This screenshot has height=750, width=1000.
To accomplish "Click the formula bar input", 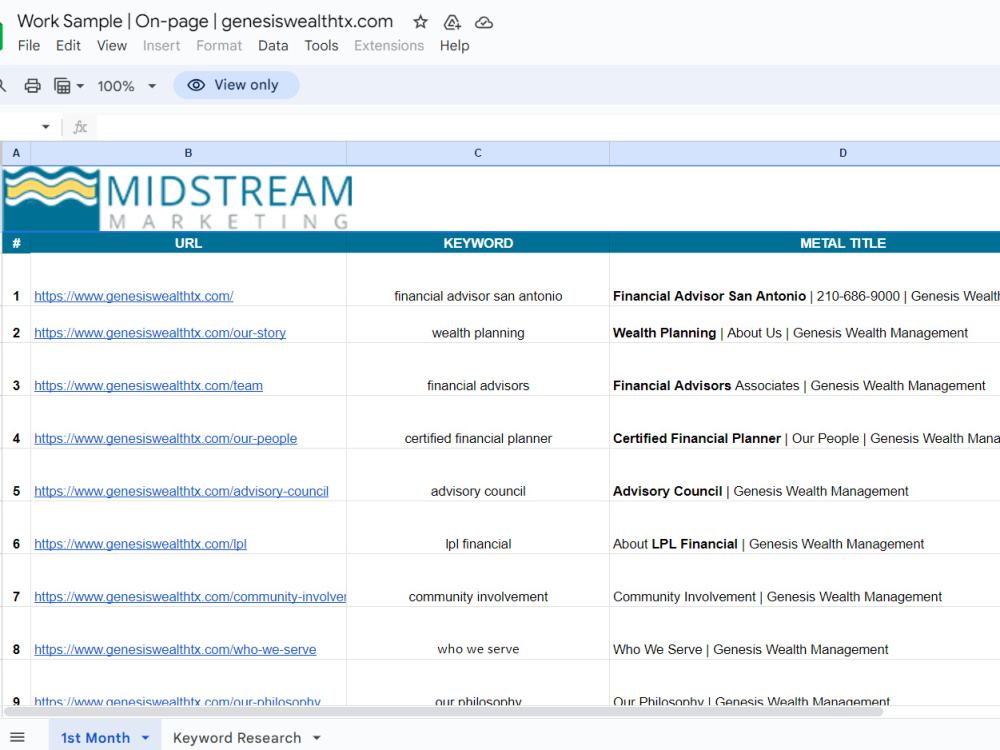I will [547, 127].
